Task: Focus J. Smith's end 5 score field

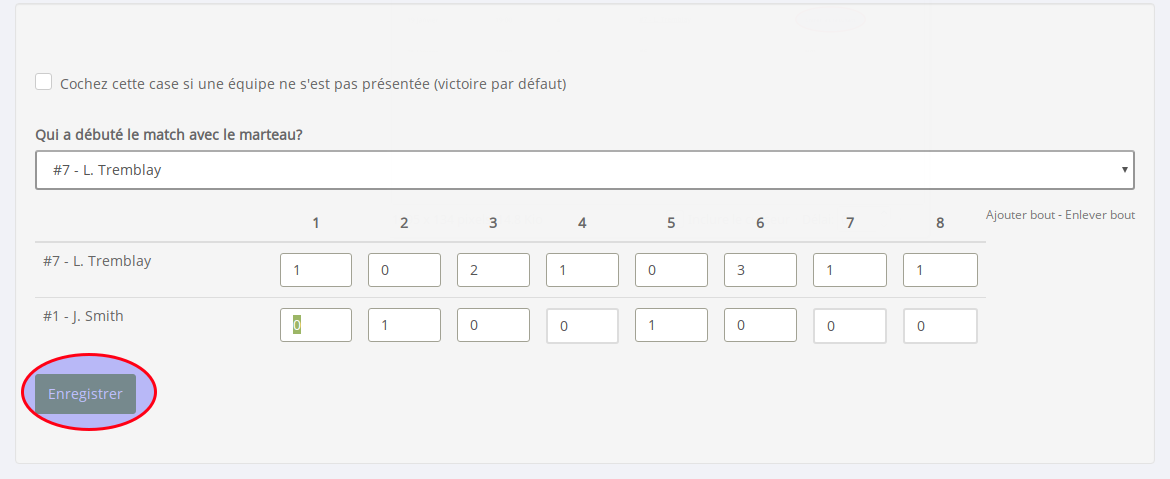Action: pyautogui.click(x=671, y=325)
